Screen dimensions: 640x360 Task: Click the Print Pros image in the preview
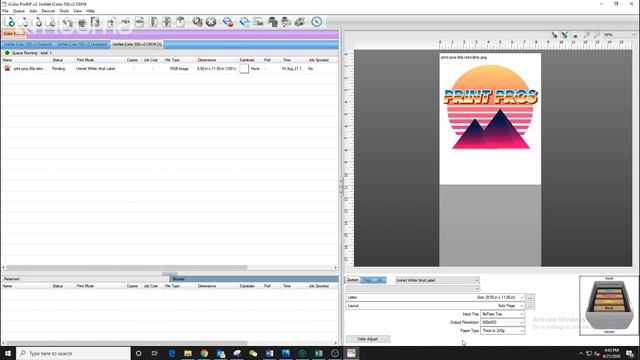click(x=491, y=108)
